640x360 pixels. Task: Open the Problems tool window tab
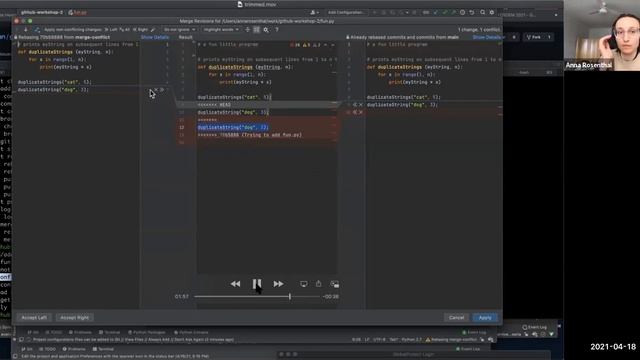pyautogui.click(x=80, y=333)
